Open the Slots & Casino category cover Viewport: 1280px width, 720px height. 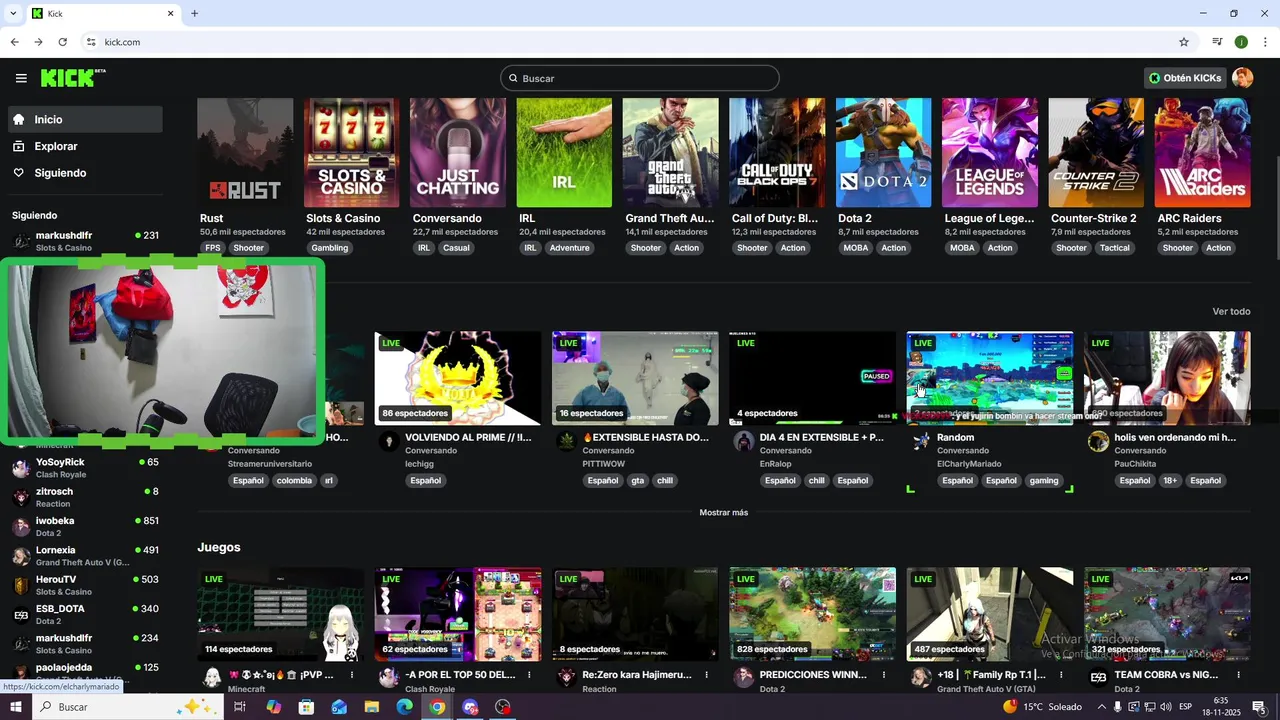click(x=351, y=152)
